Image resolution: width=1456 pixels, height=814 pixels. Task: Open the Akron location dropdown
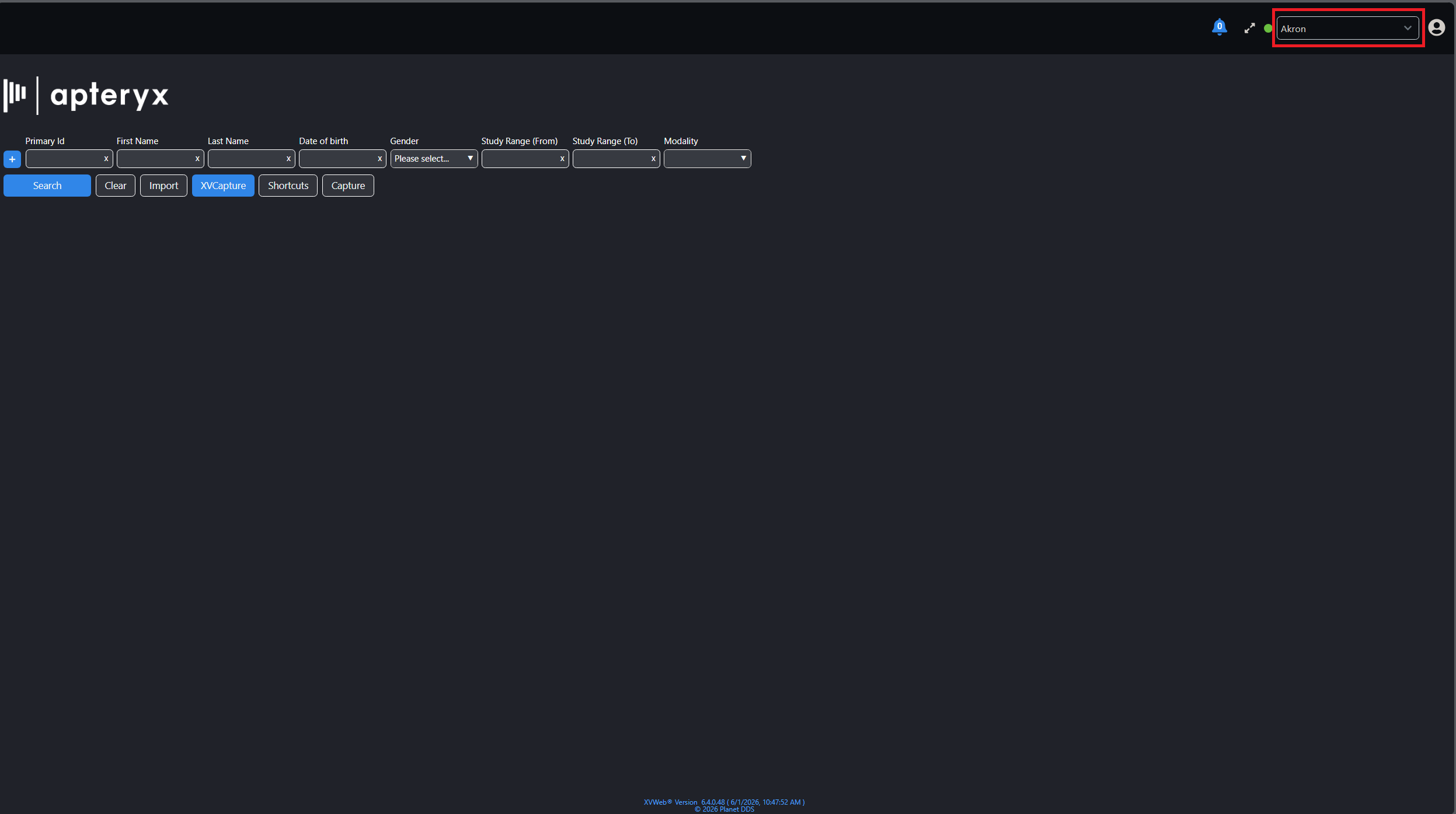pyautogui.click(x=1347, y=28)
